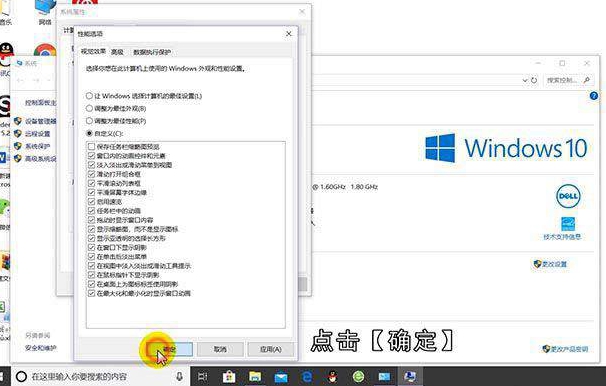Click the blue help question mark icon
606x386 pixels.
click(x=594, y=96)
